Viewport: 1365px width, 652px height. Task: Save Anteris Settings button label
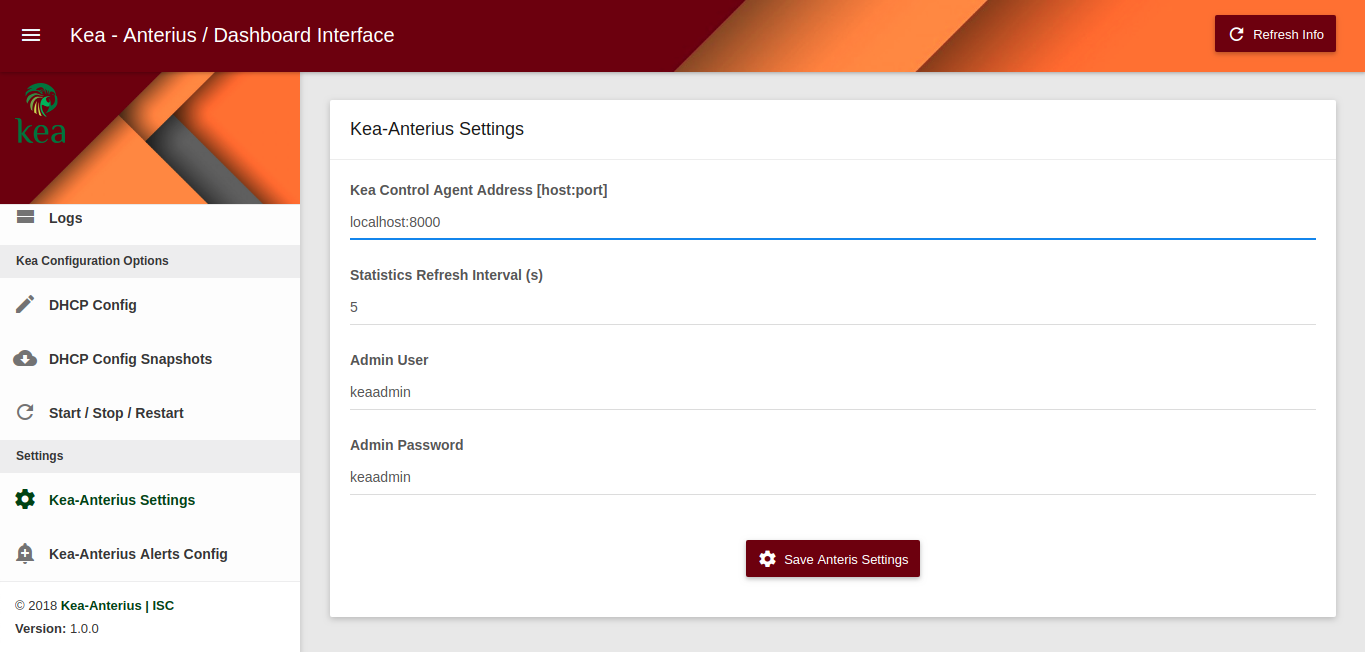coord(846,559)
